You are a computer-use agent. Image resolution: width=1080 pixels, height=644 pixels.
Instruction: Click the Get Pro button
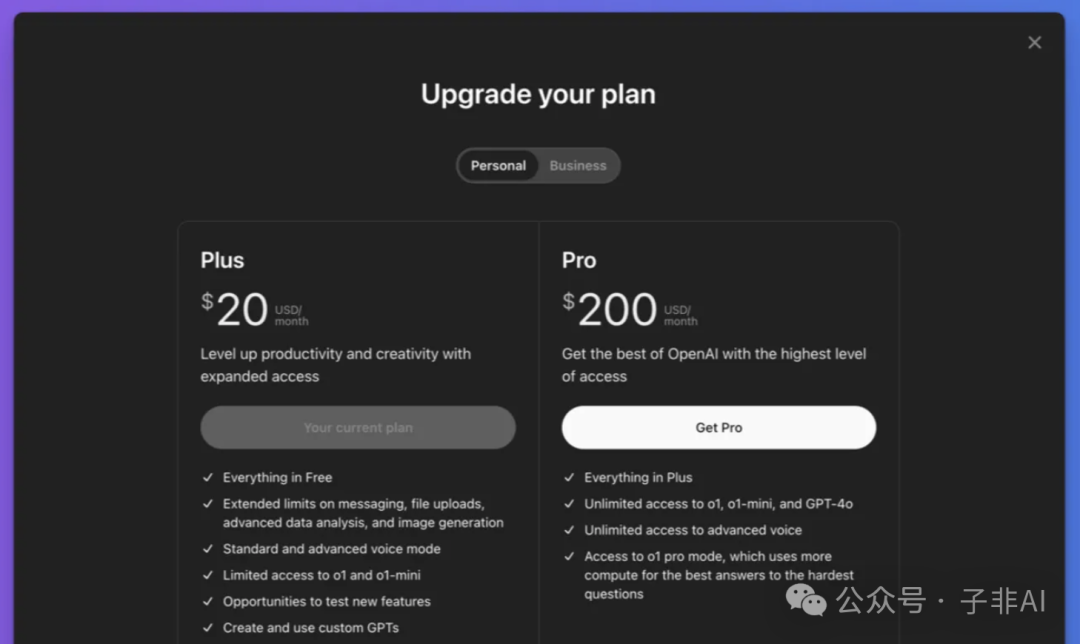(719, 428)
